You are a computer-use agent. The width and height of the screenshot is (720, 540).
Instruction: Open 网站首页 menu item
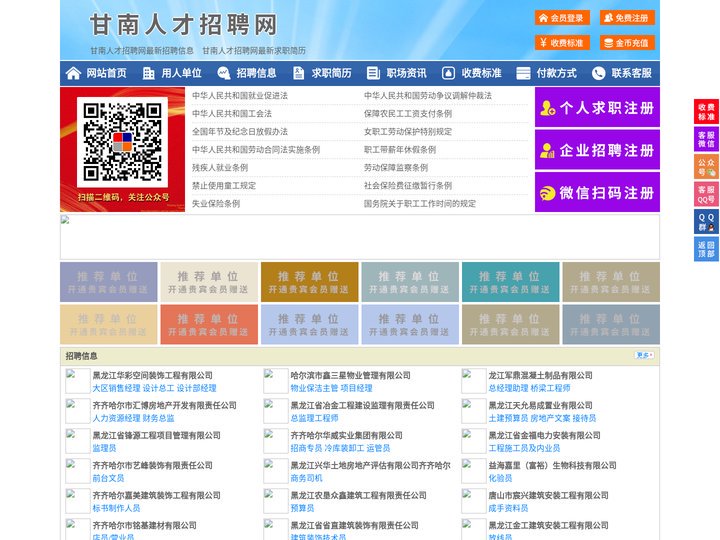coord(107,73)
